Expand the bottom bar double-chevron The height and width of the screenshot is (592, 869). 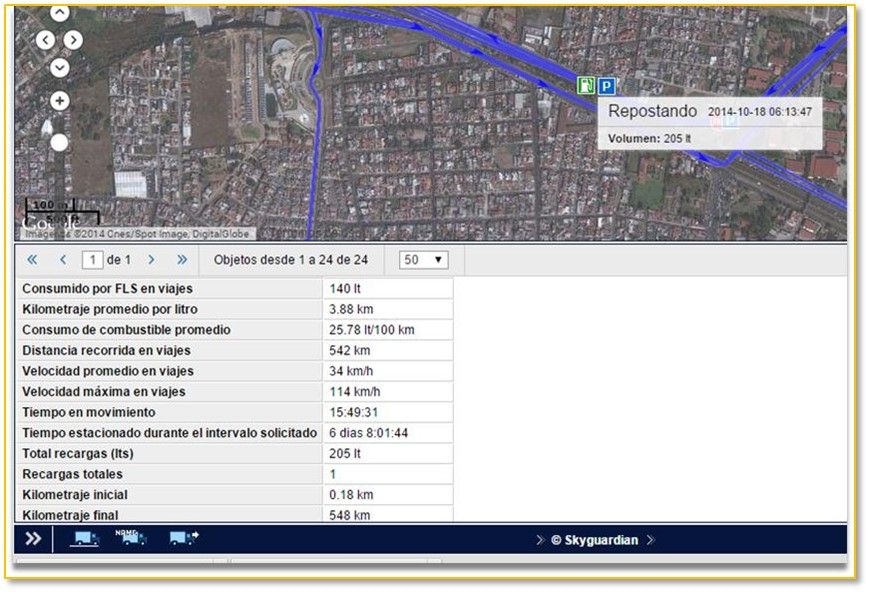click(33, 539)
